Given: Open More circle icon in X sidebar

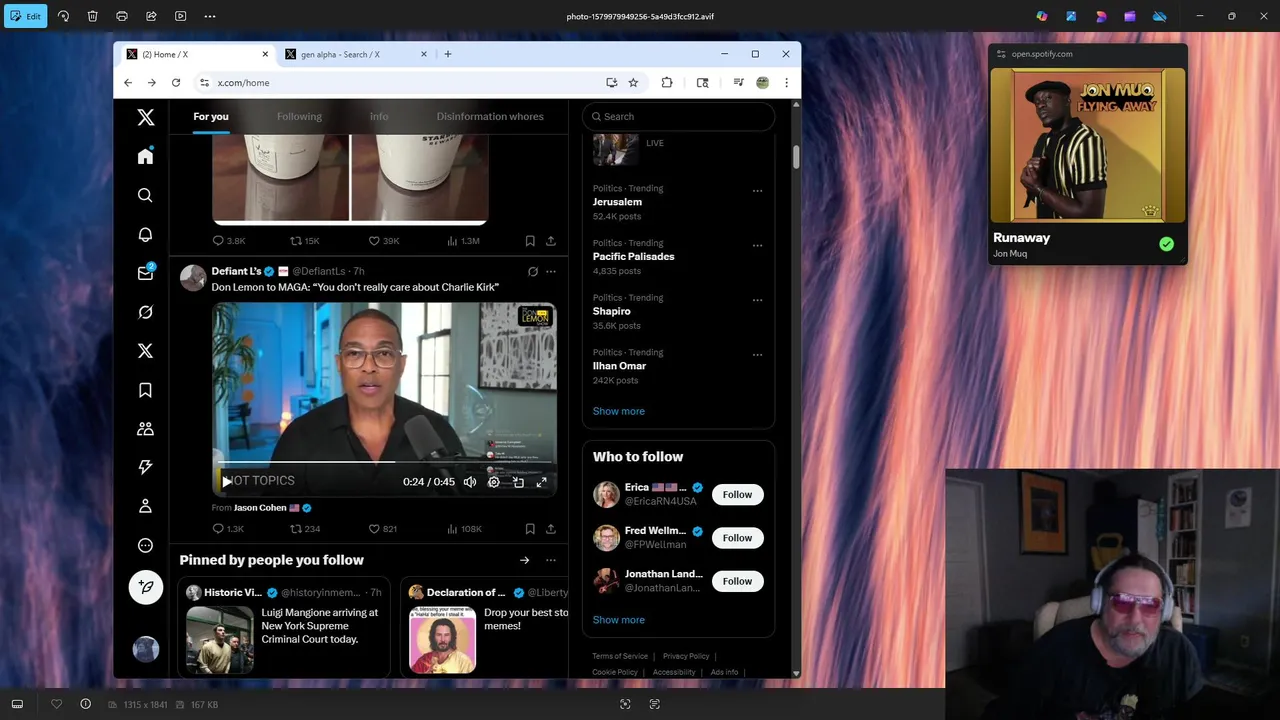Looking at the screenshot, I should (145, 545).
